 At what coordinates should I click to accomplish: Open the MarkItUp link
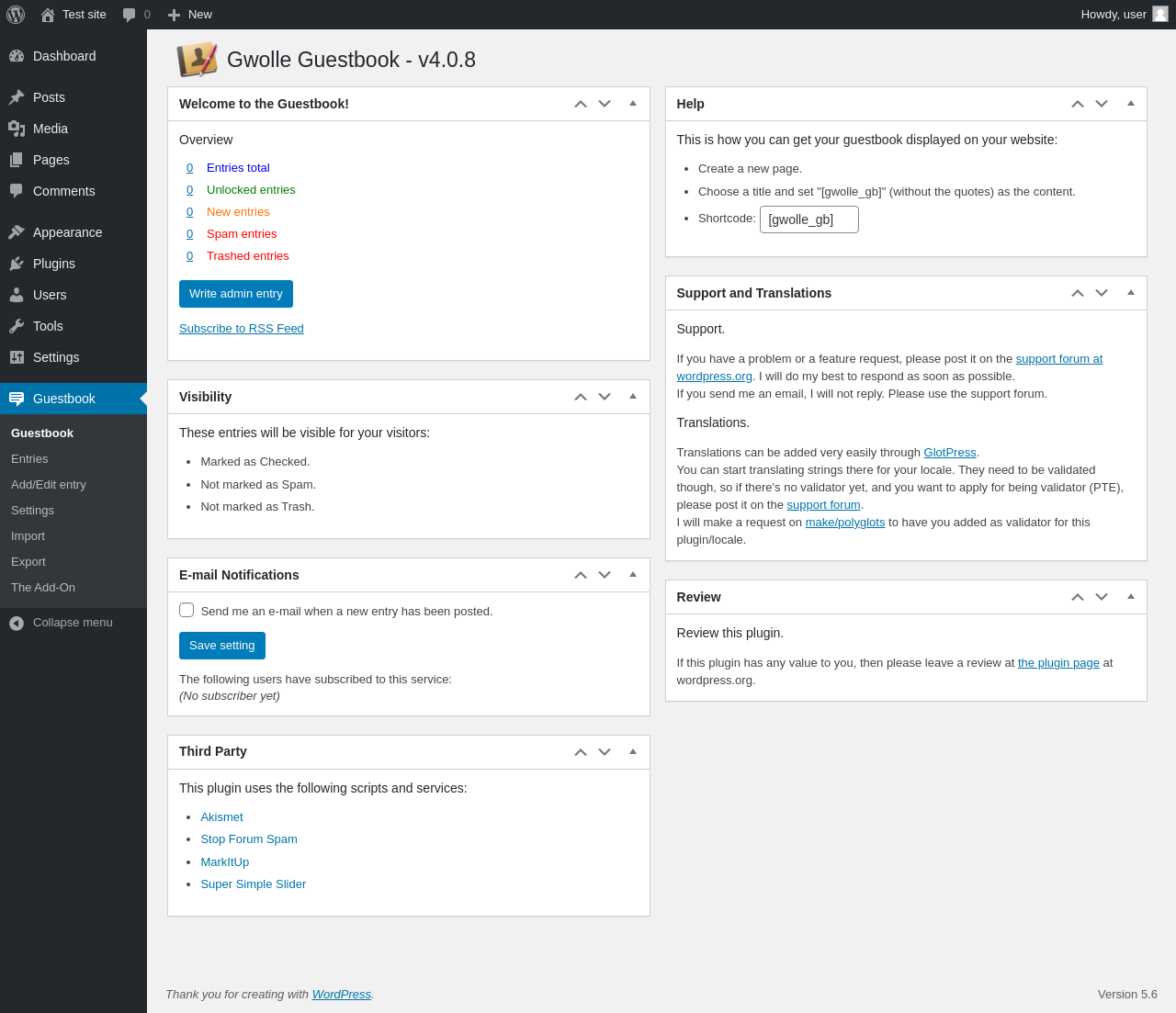pos(225,862)
